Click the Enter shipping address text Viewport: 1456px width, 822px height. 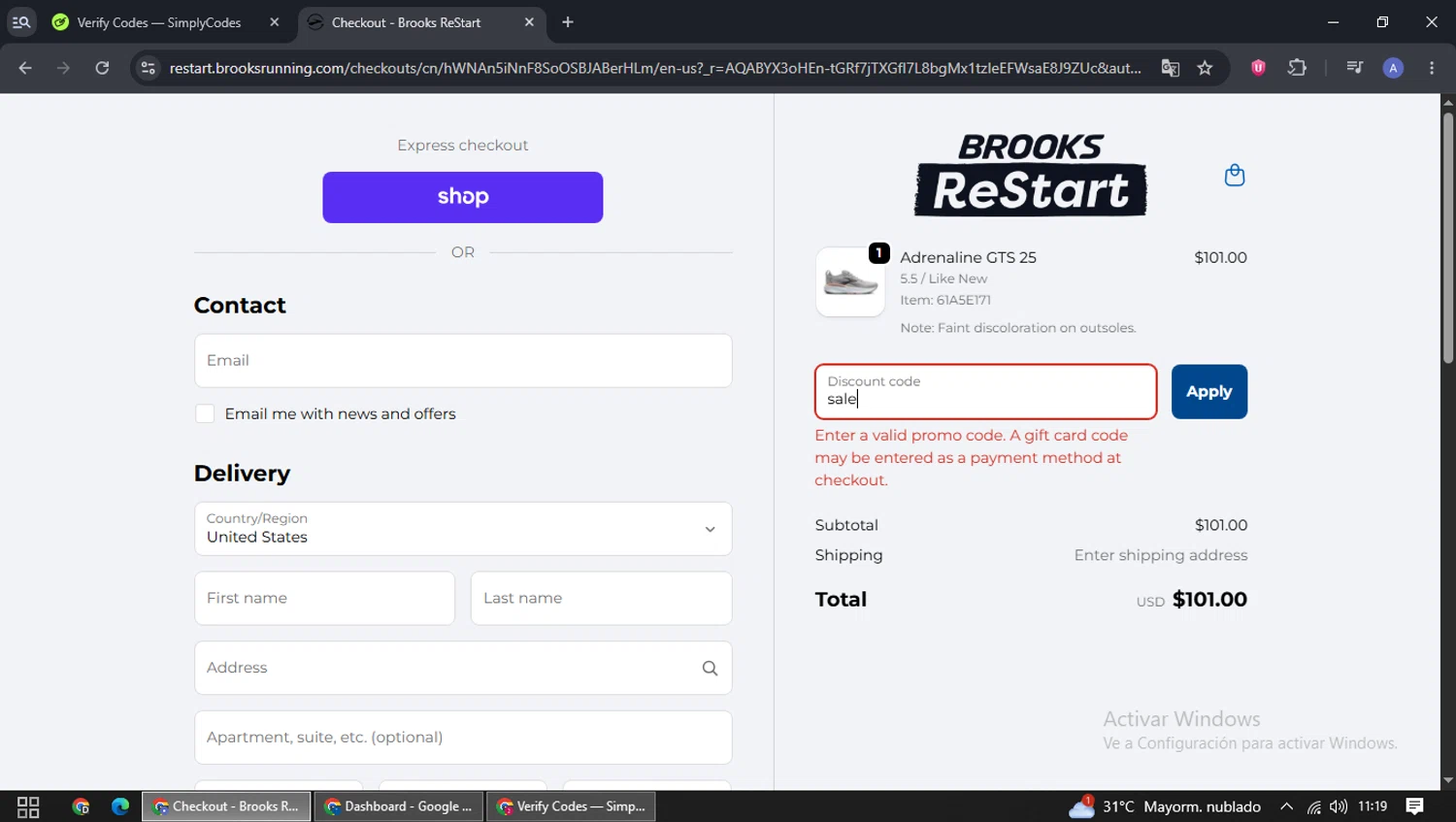pos(1161,555)
